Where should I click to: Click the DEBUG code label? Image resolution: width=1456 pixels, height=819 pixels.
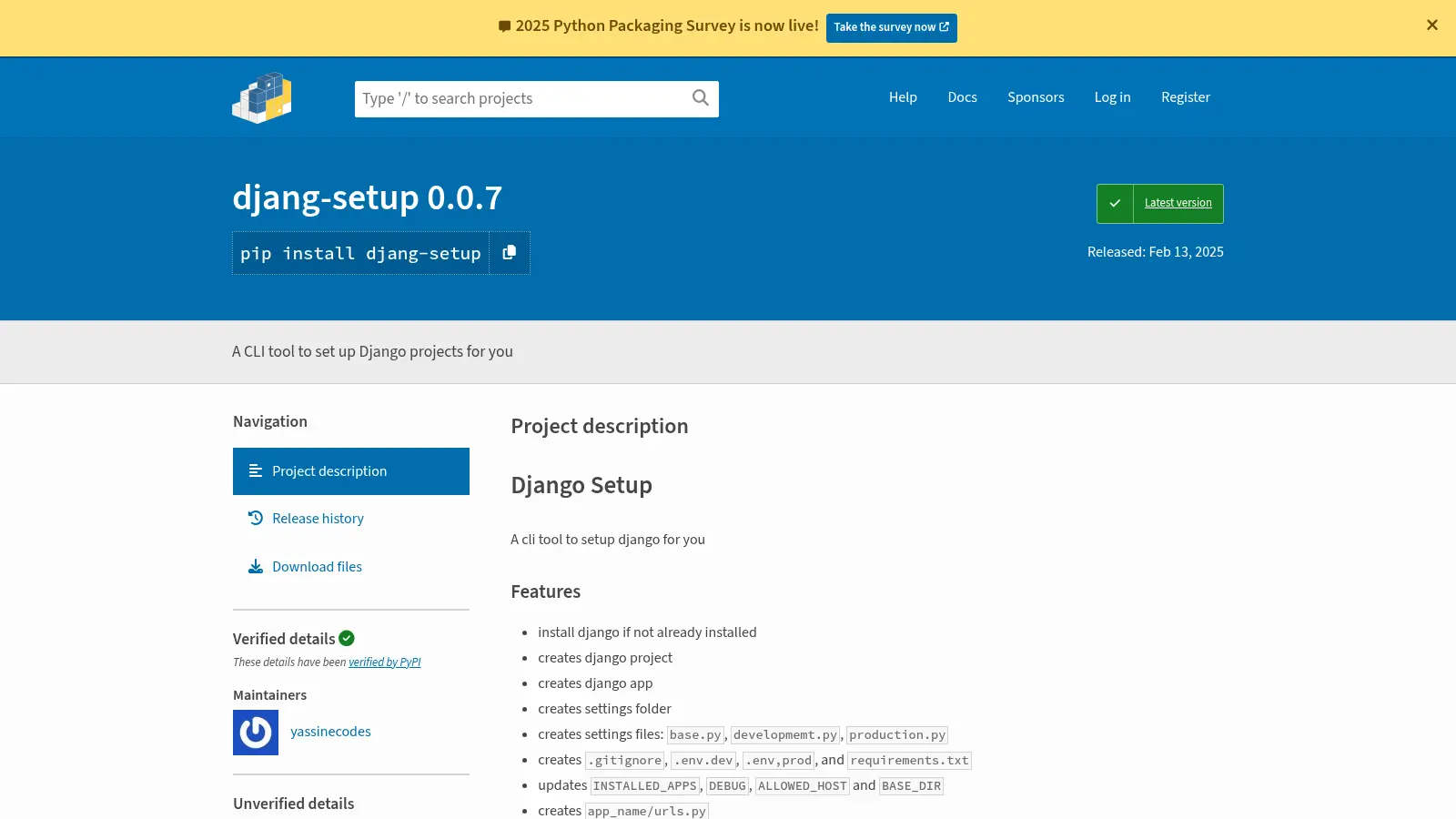pos(727,786)
